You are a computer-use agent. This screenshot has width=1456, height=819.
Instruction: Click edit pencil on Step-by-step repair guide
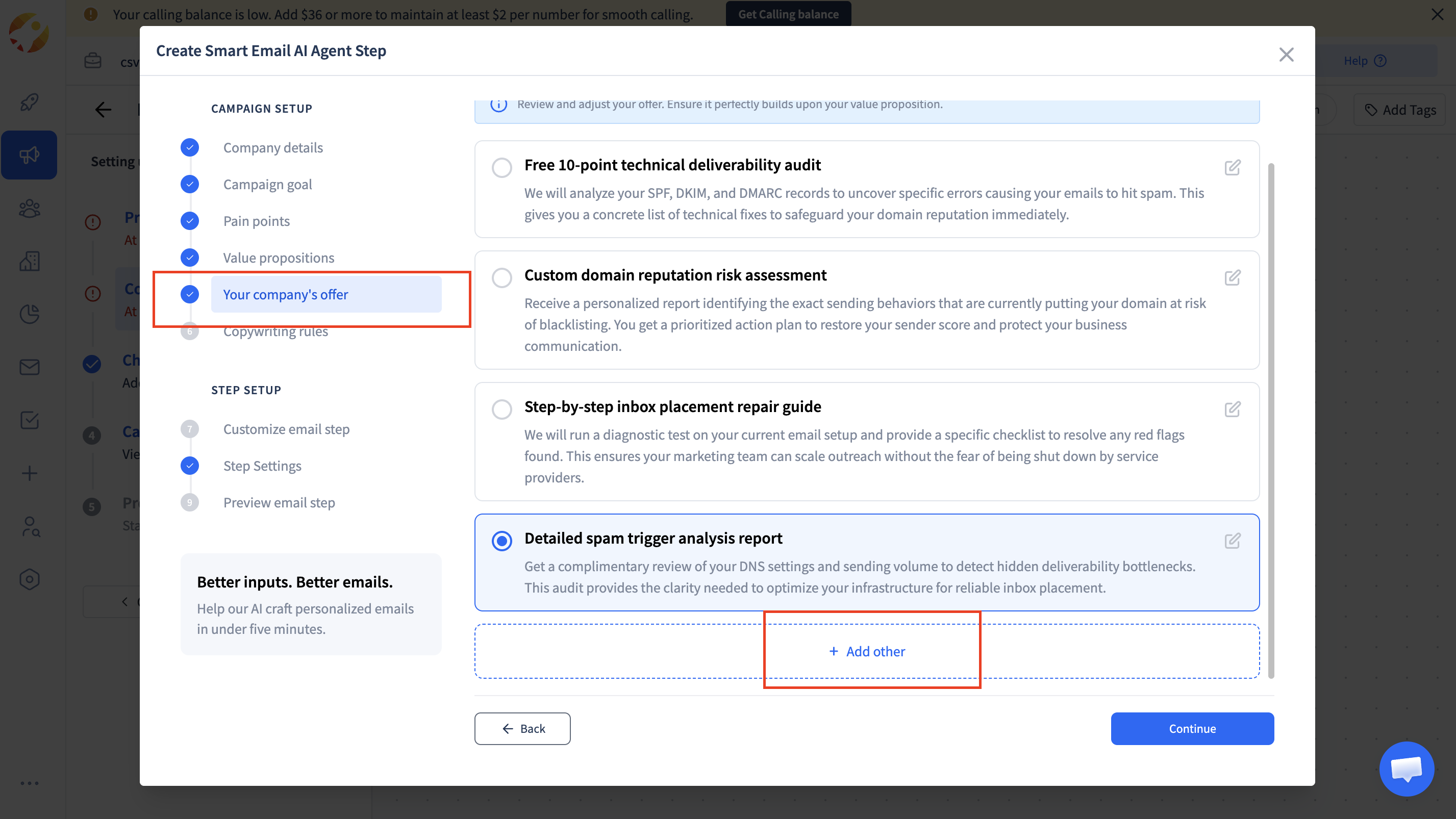click(1232, 410)
